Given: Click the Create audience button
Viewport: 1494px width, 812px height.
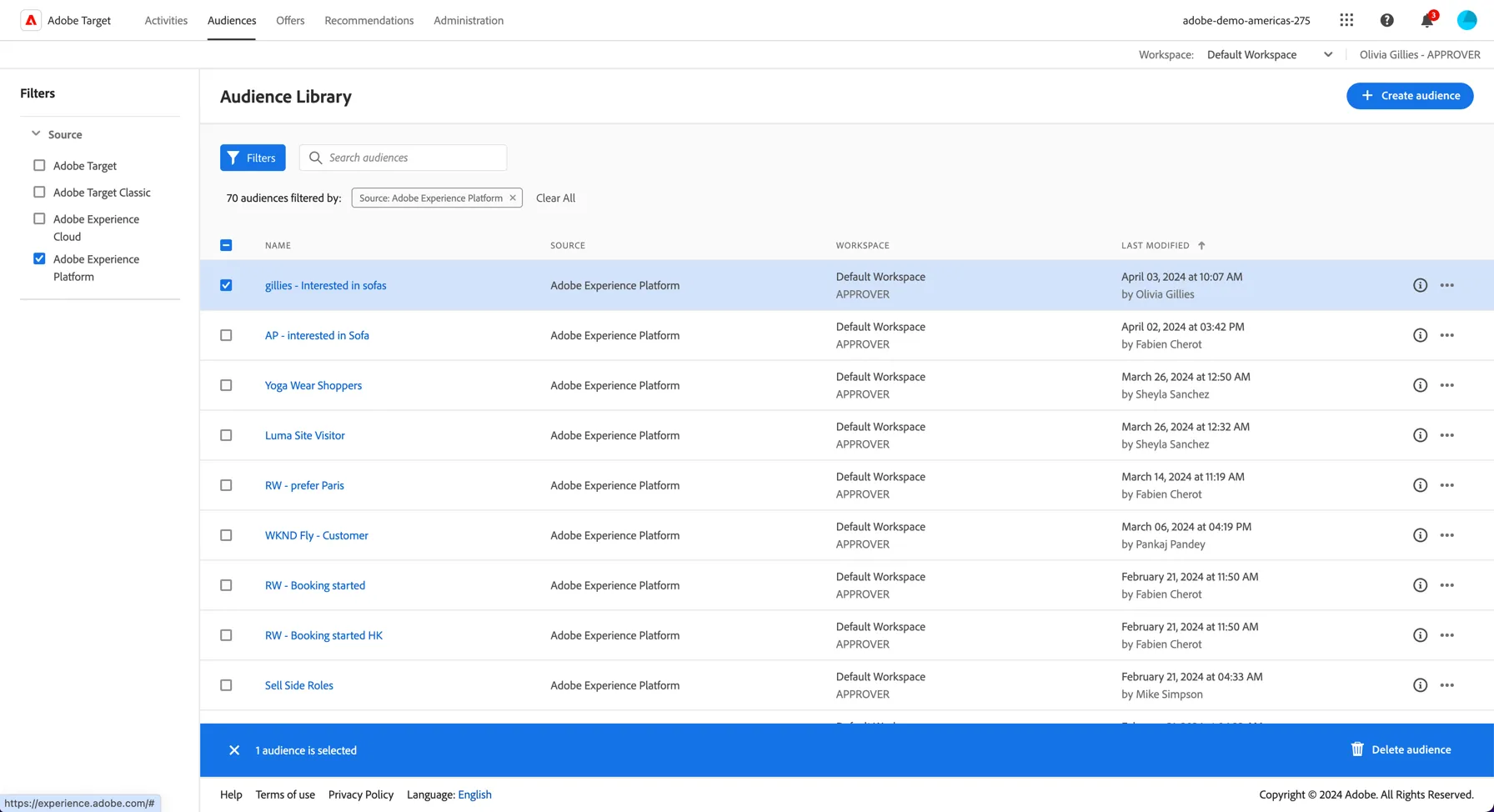Looking at the screenshot, I should pyautogui.click(x=1410, y=96).
